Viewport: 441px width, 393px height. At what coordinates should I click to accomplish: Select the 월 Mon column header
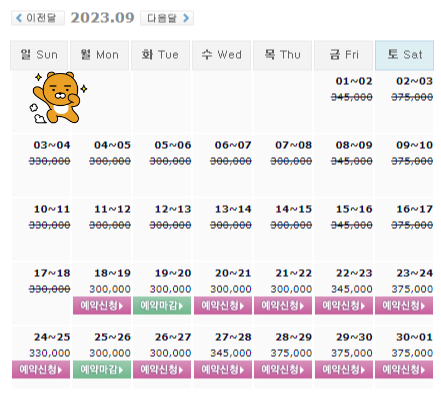coord(100,55)
